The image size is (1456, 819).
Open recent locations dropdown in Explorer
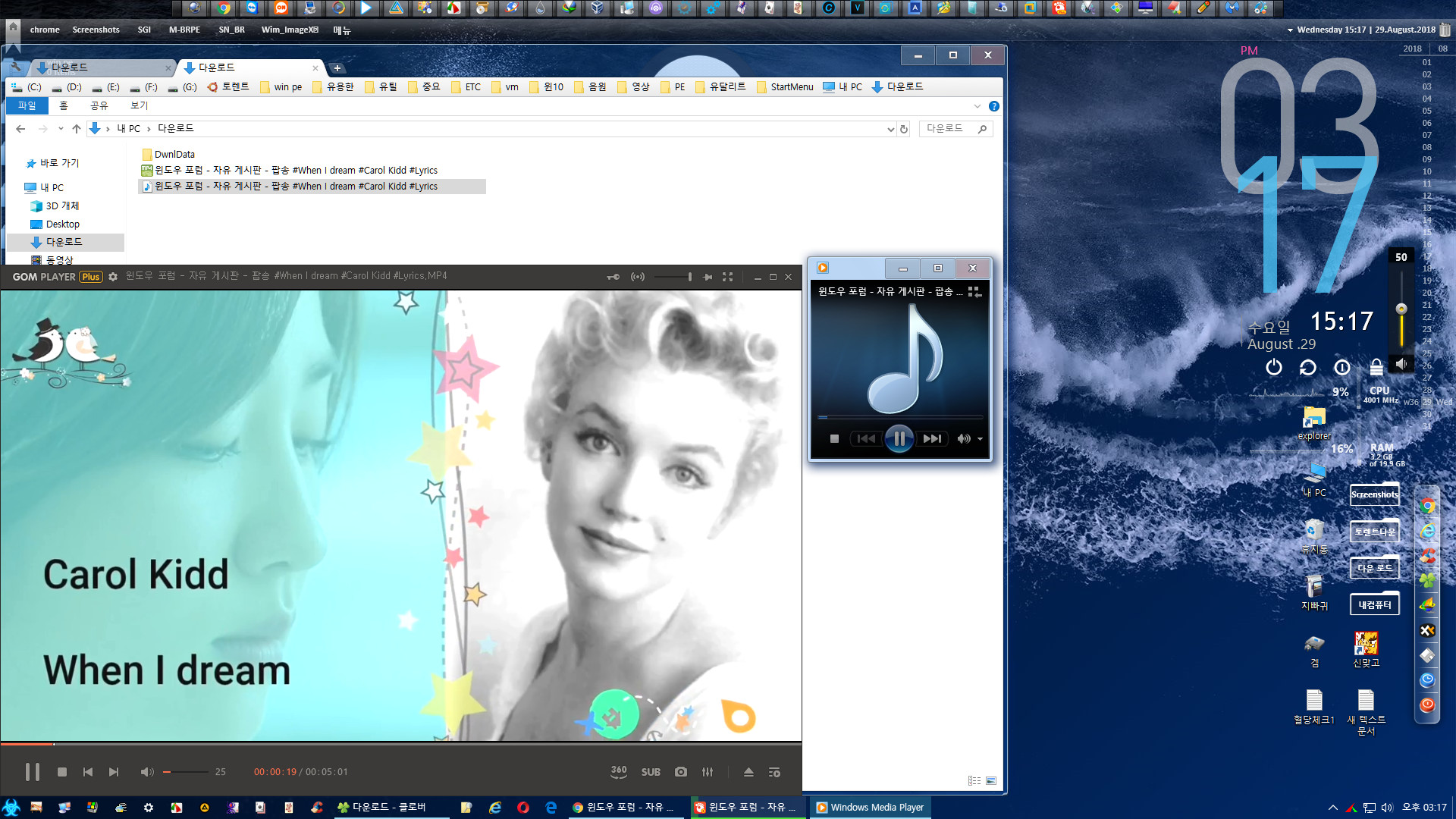(61, 129)
